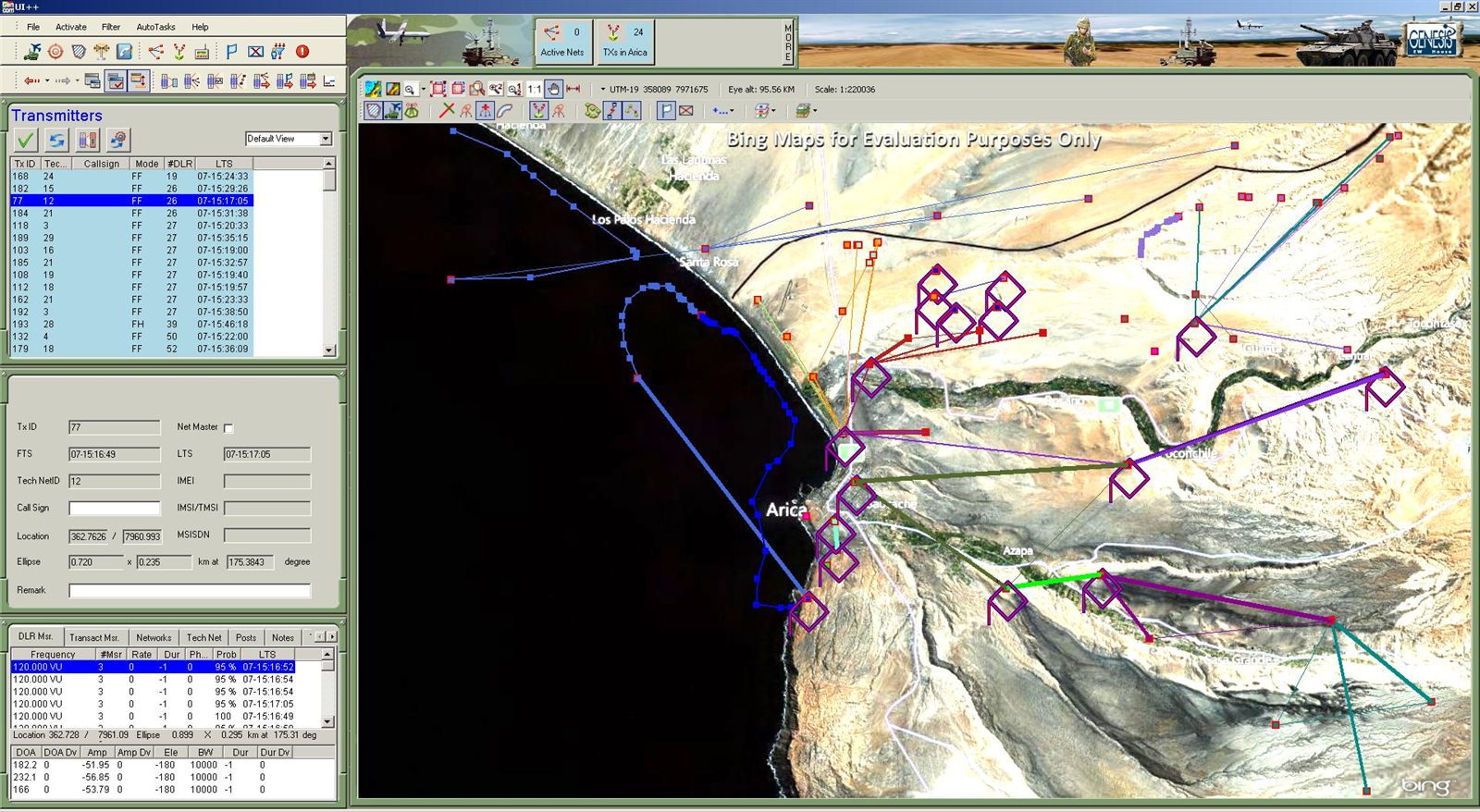Viewport: 1480px width, 812px height.
Task: Click the Transmitters list scroll-down arrow
Action: click(x=329, y=351)
